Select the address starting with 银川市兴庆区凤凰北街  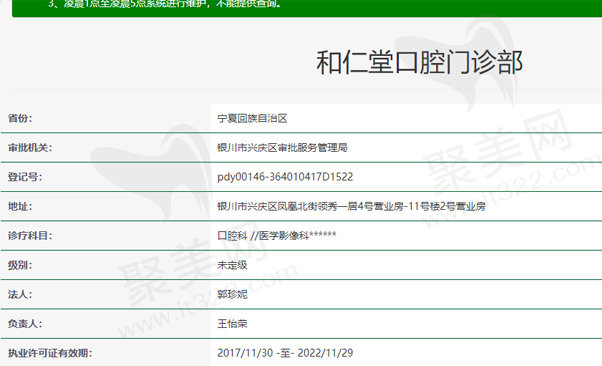pyautogui.click(x=351, y=207)
